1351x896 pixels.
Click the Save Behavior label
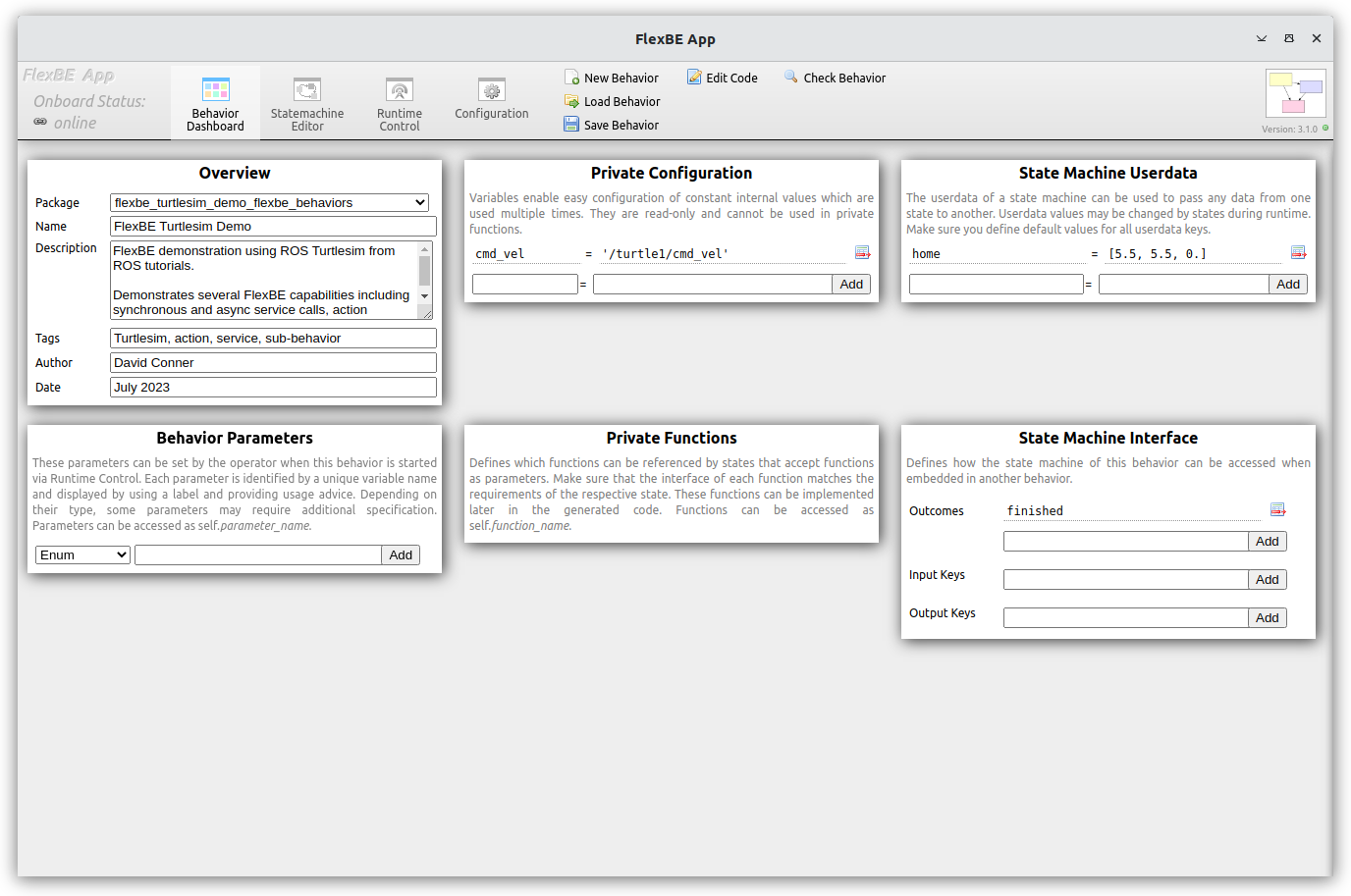click(x=621, y=125)
